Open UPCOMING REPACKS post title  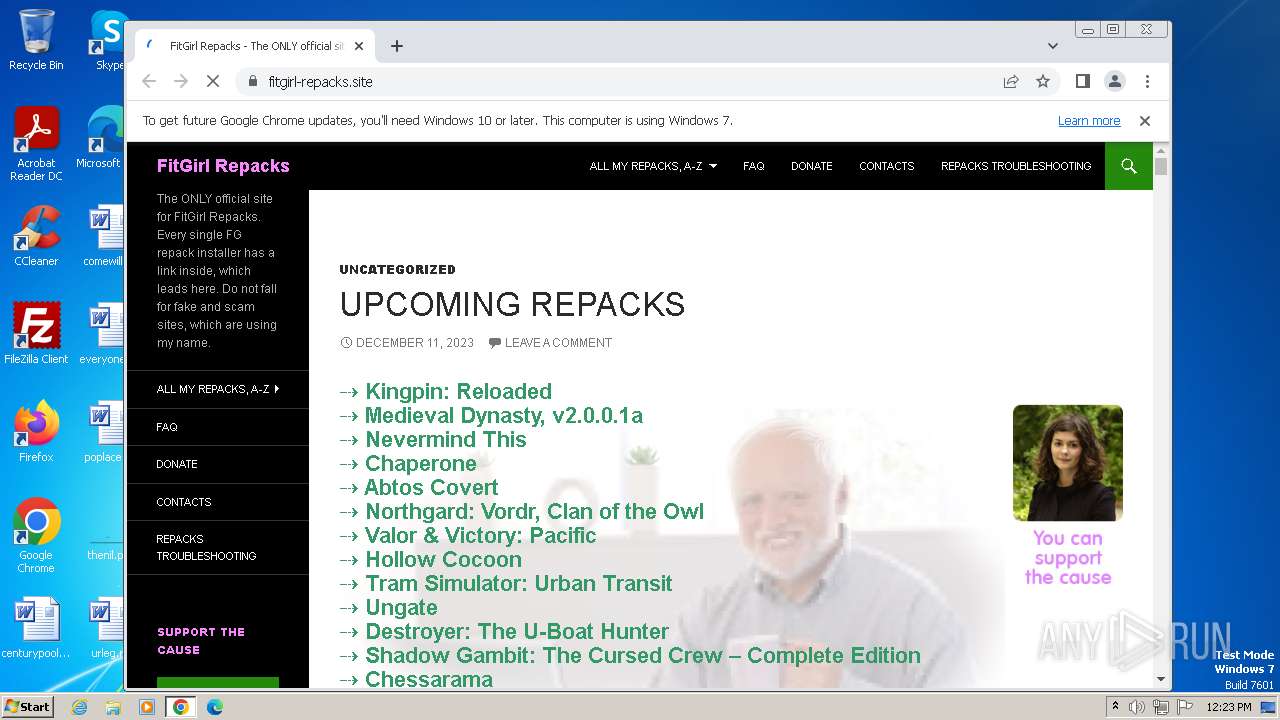click(x=512, y=304)
